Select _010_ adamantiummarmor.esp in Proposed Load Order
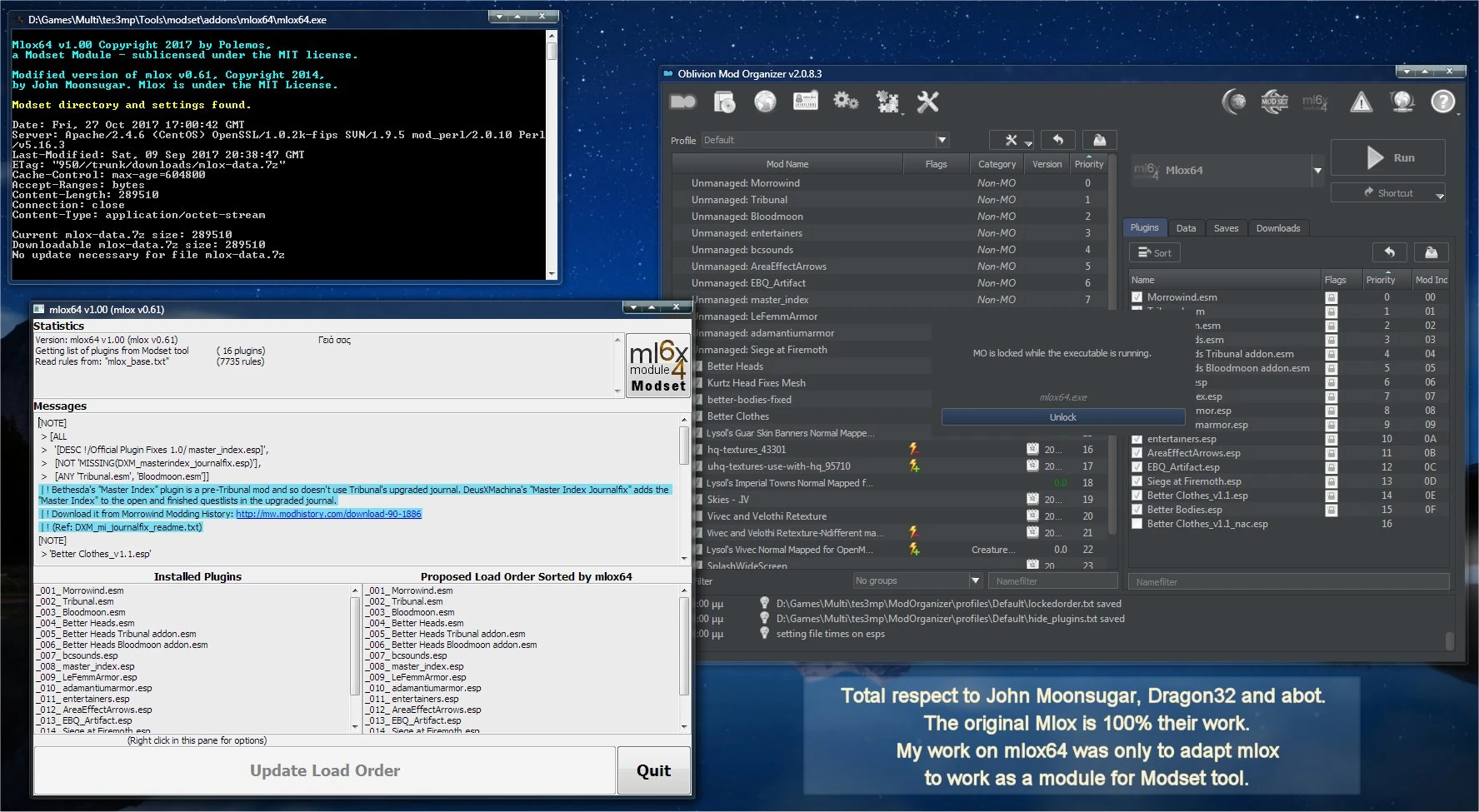1479x812 pixels. 424,688
